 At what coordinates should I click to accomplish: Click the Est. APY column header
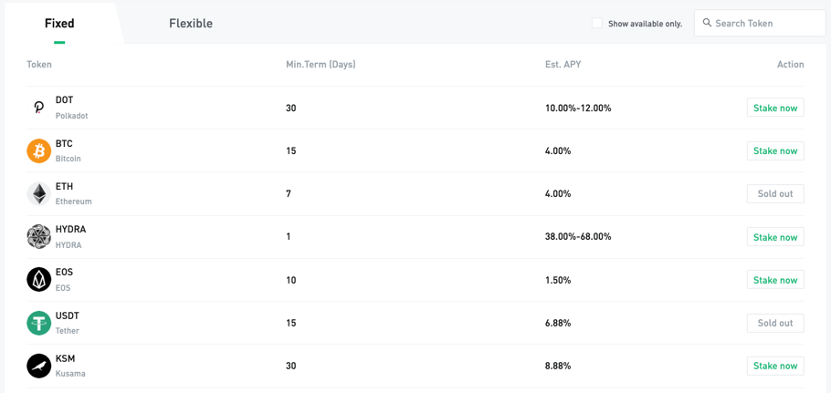click(563, 65)
